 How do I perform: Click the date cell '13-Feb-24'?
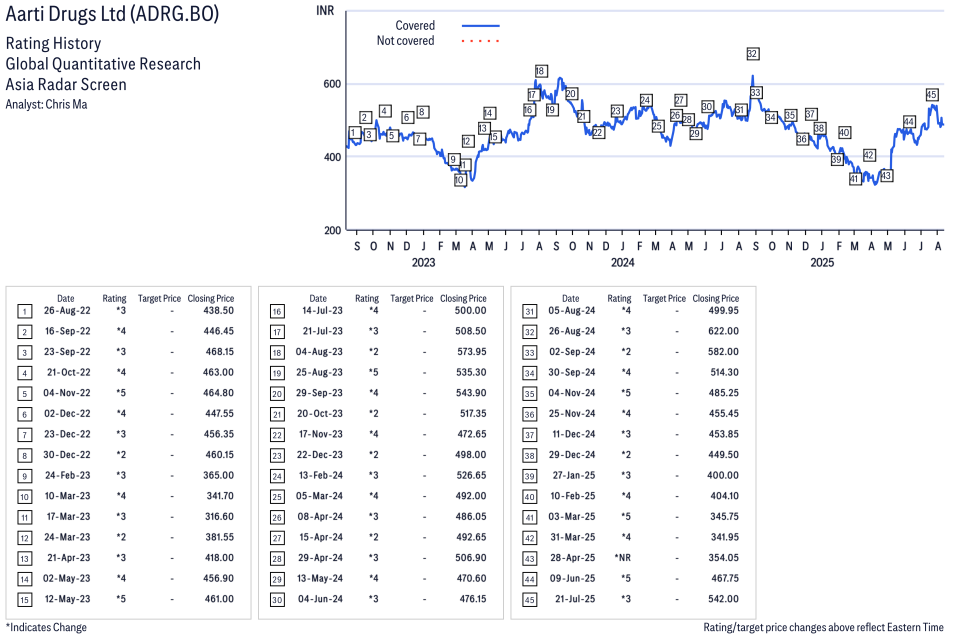click(320, 475)
